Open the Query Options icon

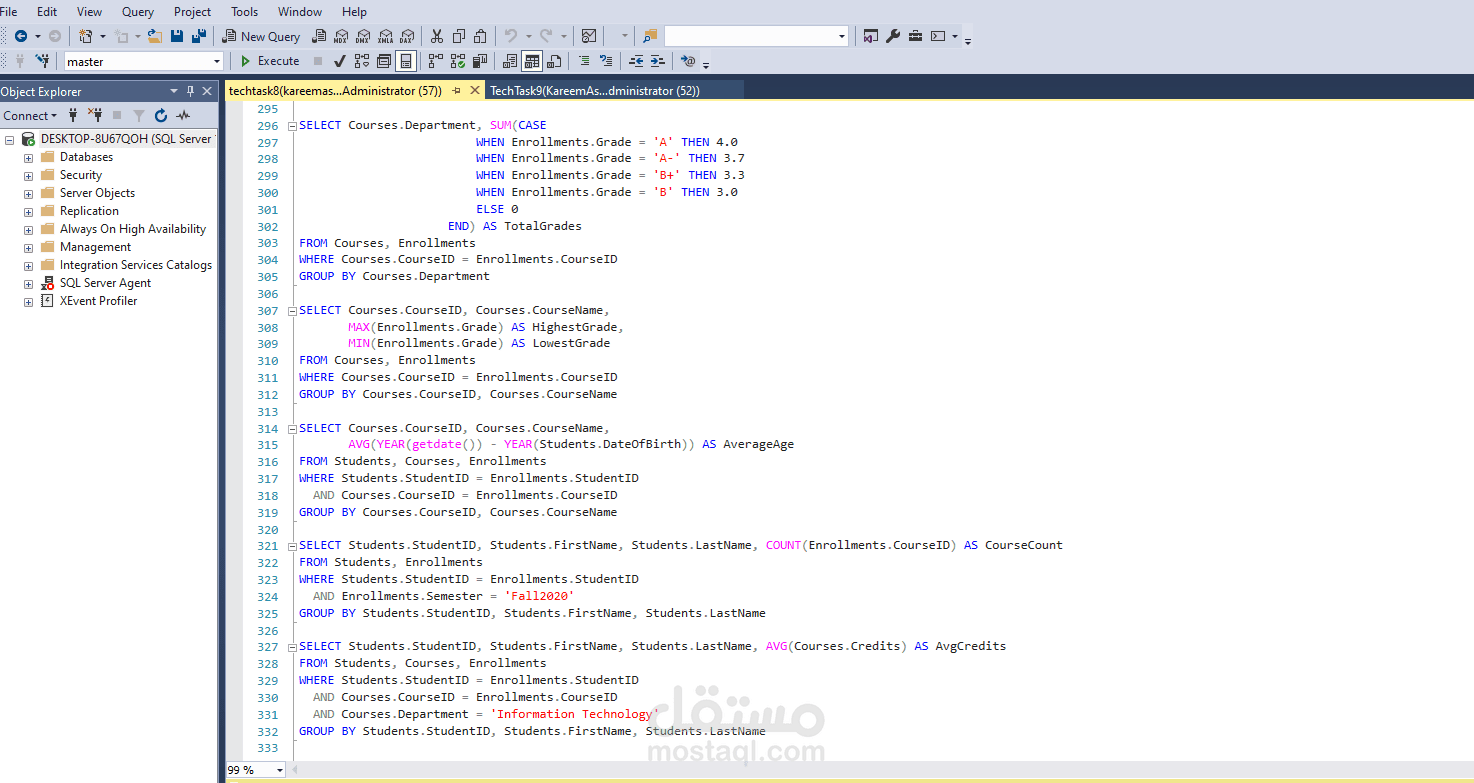pos(383,61)
